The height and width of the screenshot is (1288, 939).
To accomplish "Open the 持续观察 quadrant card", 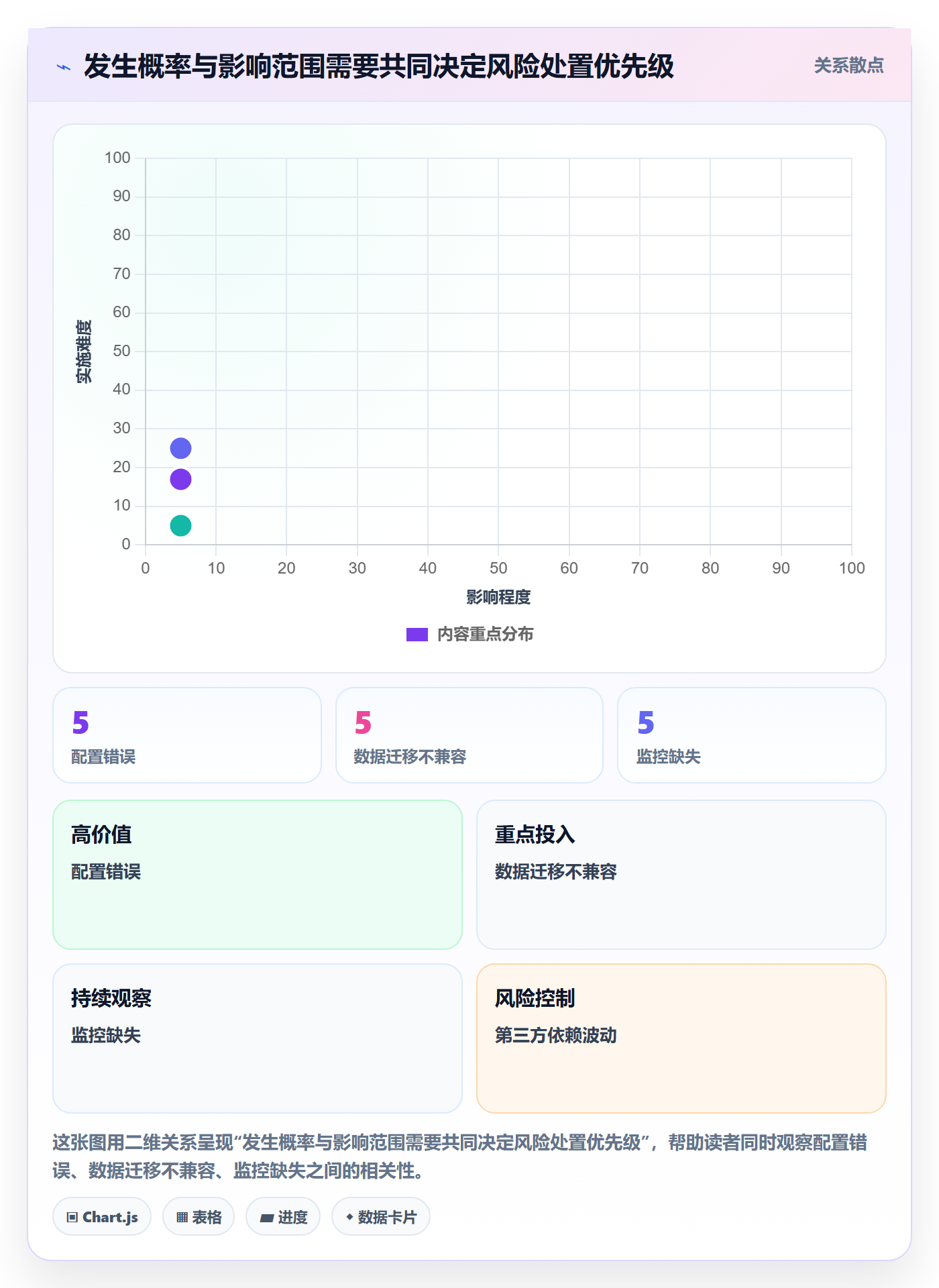I will [x=258, y=1038].
